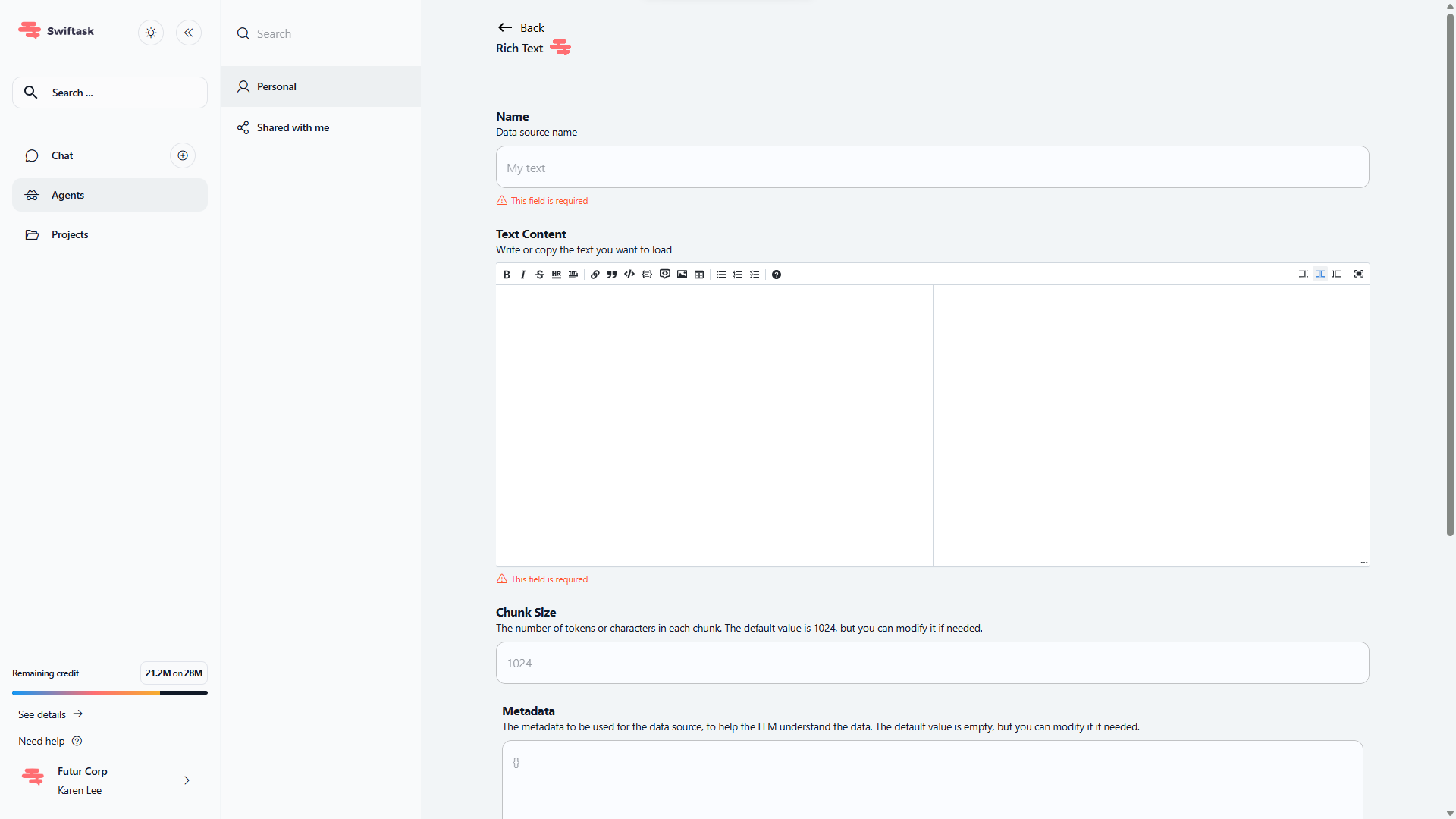Add a checked task list

click(755, 275)
